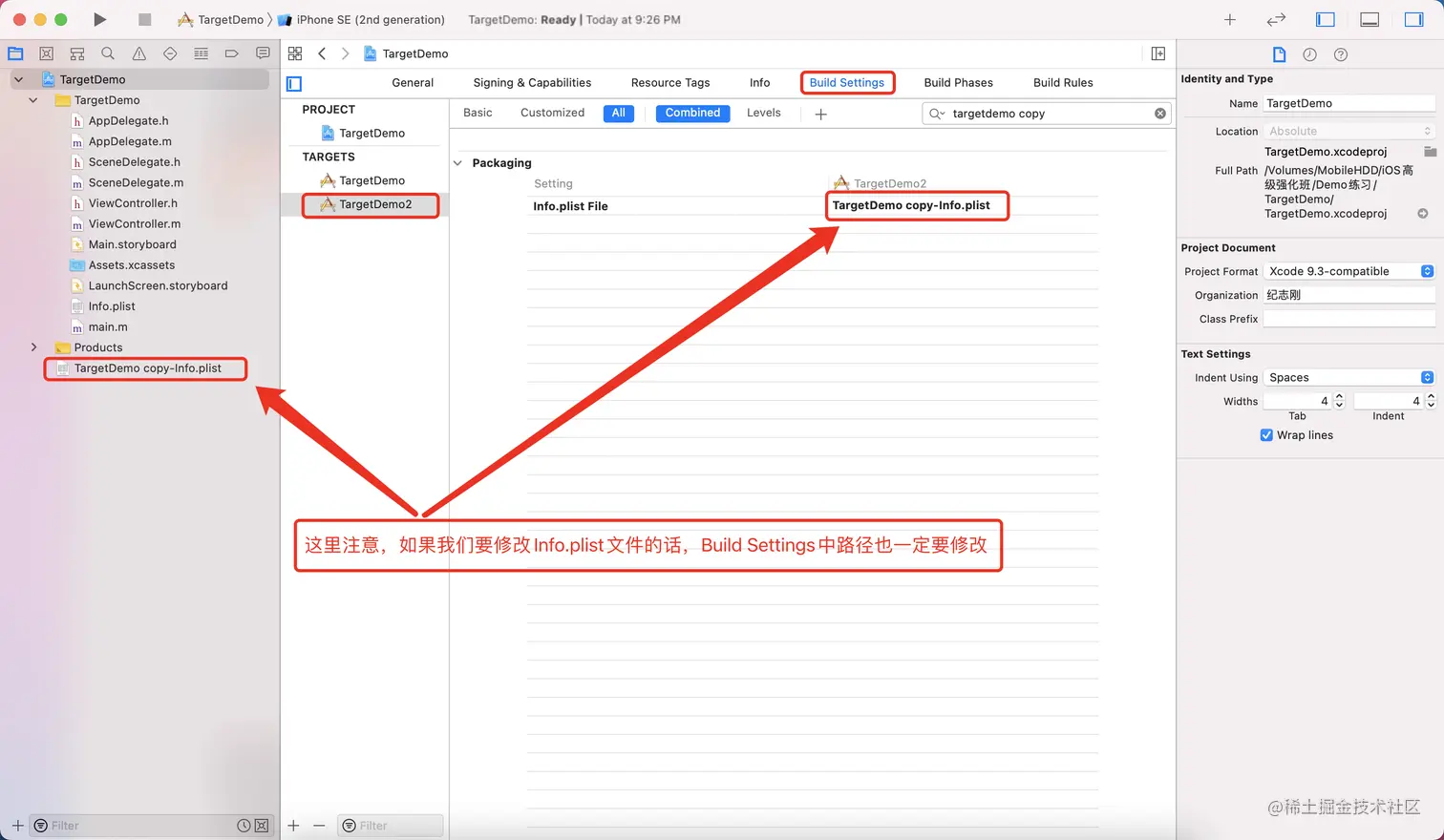Switch to Combined settings view

693,114
